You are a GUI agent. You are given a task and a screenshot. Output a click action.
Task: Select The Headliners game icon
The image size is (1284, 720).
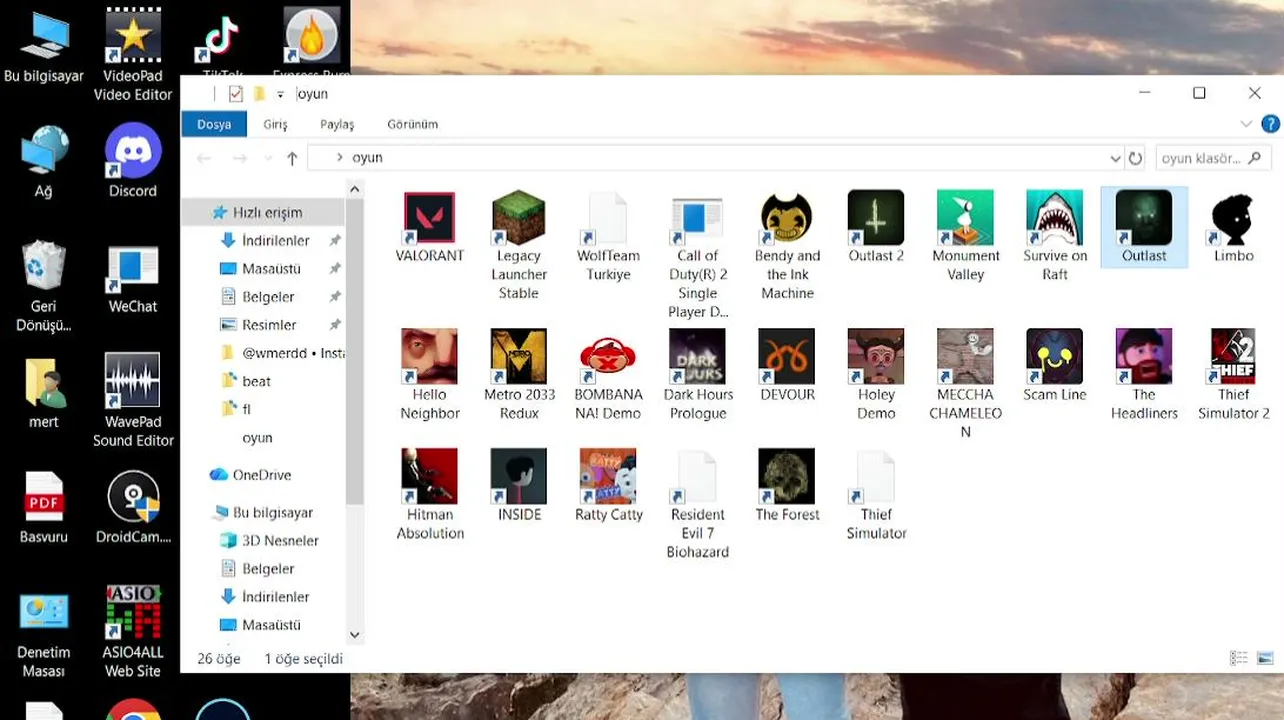tap(1144, 376)
